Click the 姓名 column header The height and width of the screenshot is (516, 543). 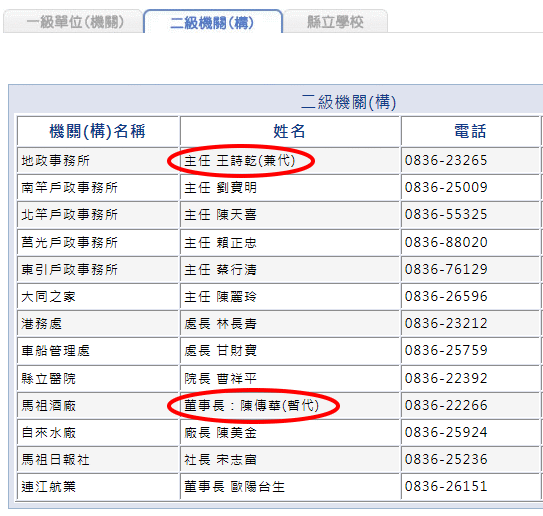point(290,131)
